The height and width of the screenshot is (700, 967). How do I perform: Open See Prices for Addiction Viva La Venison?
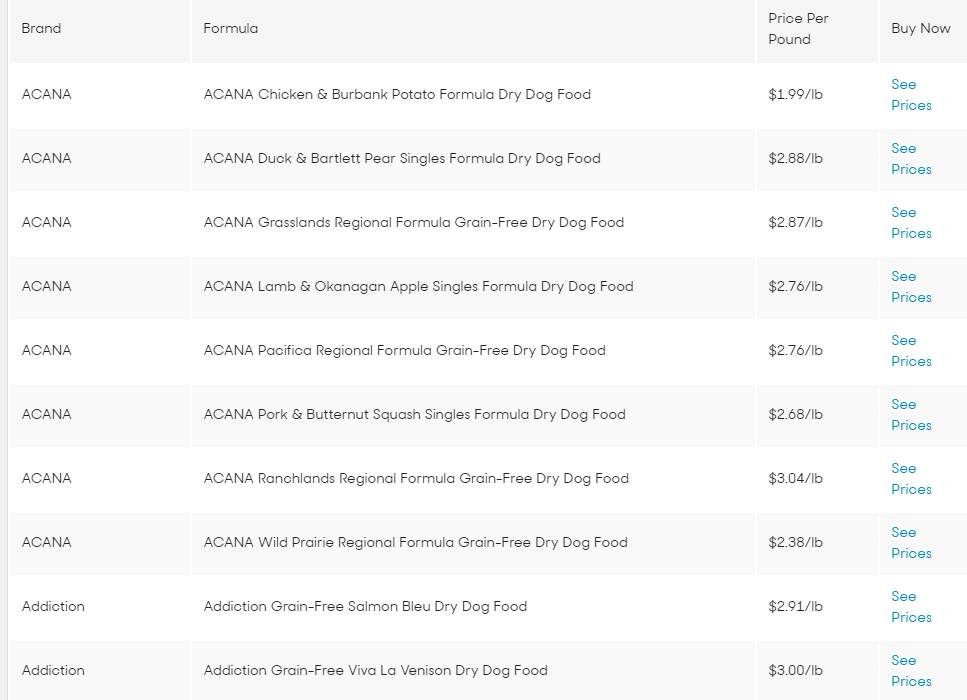click(910, 671)
